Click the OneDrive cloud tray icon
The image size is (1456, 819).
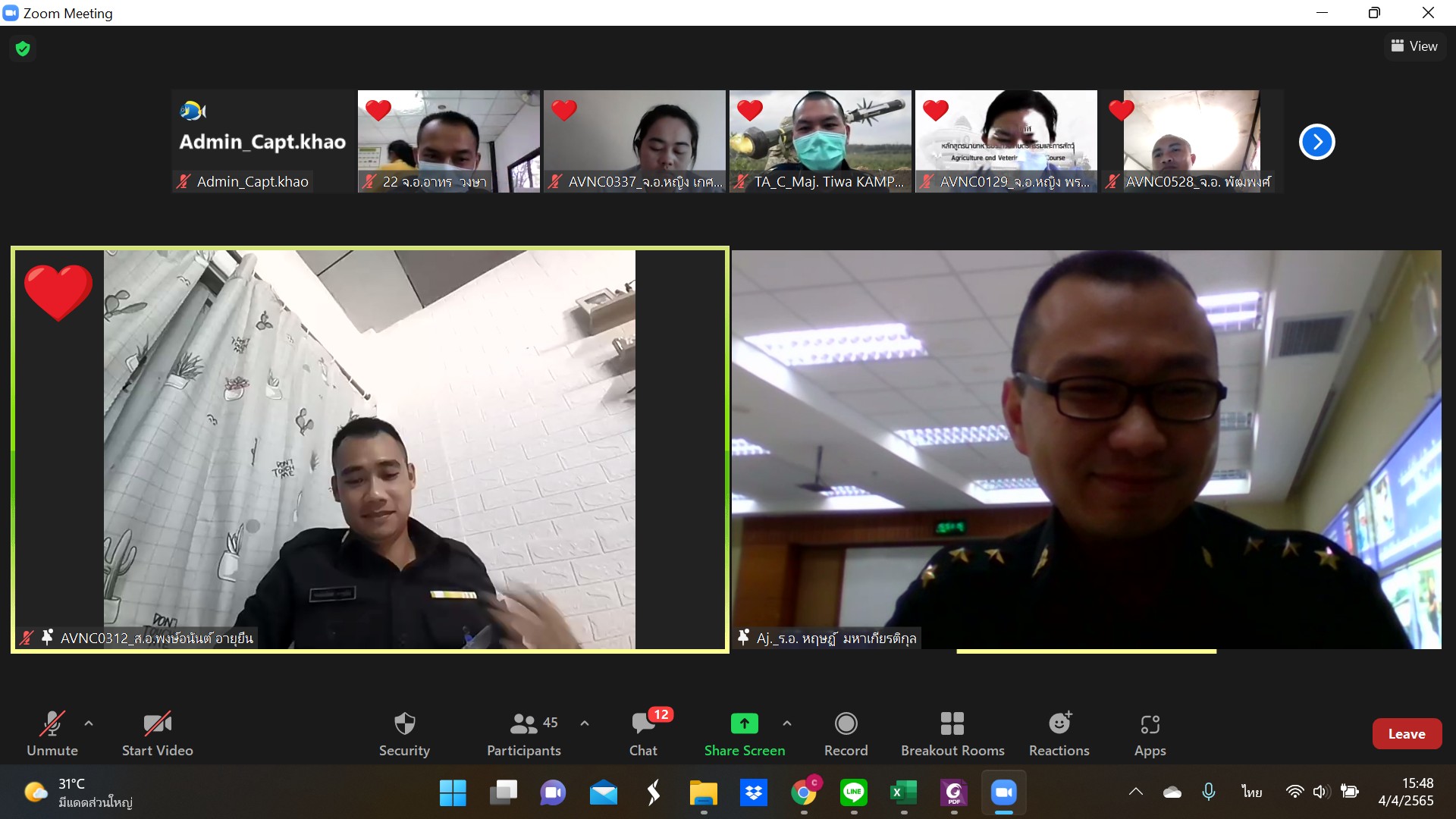(x=1172, y=792)
